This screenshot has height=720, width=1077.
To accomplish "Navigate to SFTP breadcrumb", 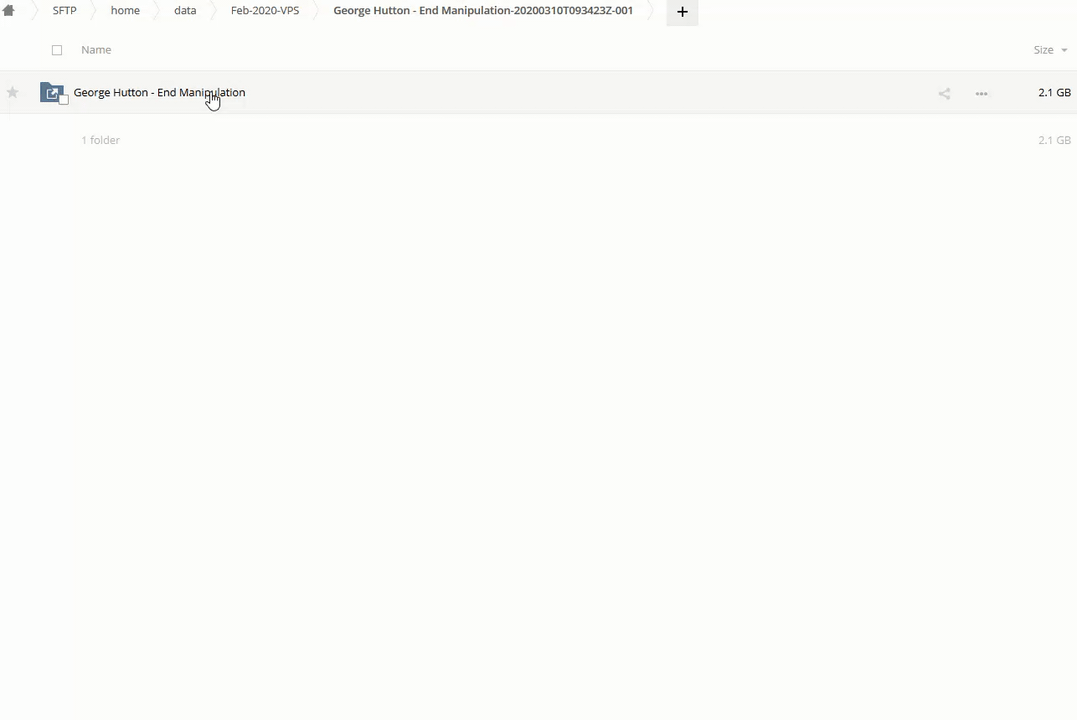I will point(64,11).
